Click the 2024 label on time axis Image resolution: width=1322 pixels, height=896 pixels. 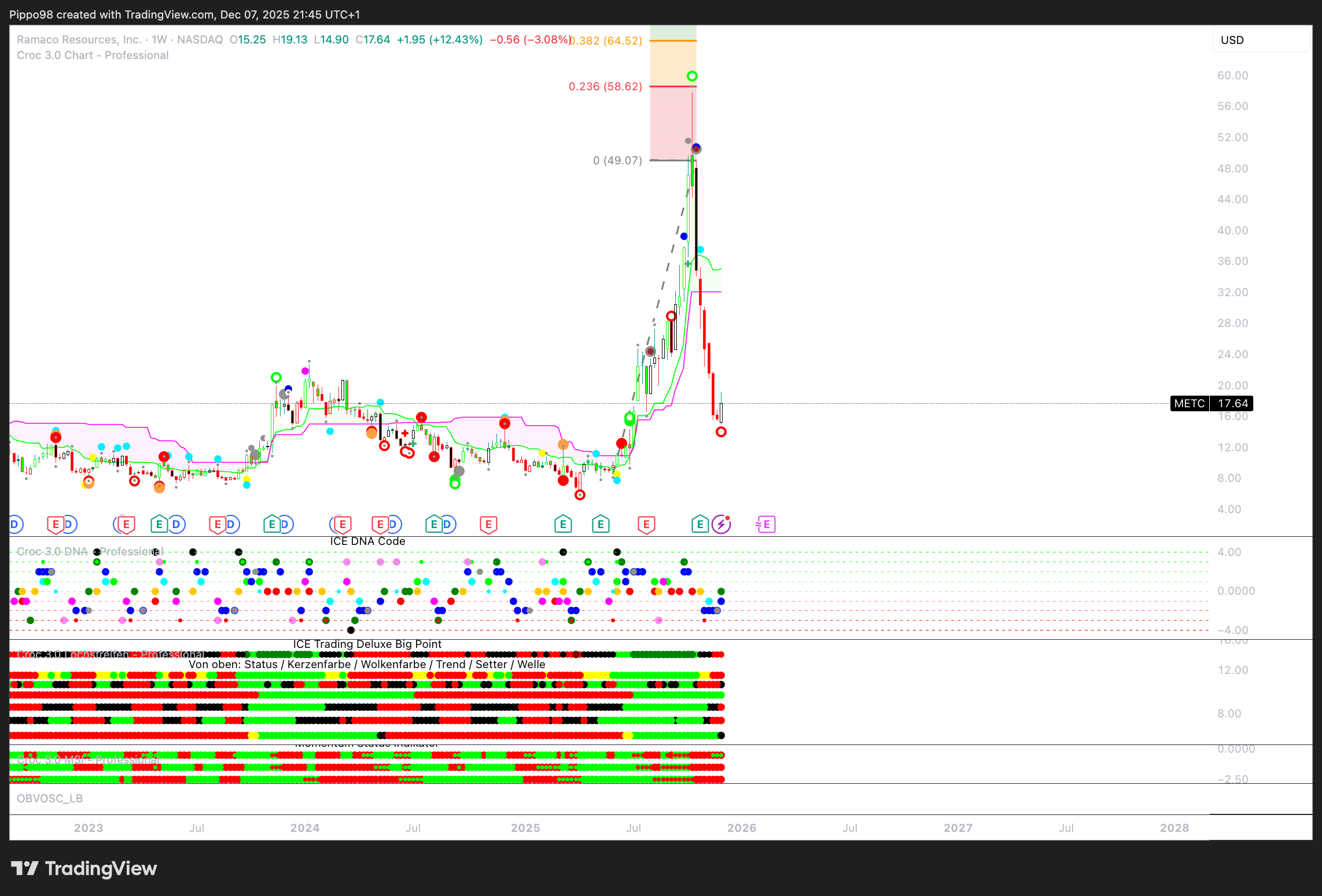point(305,828)
